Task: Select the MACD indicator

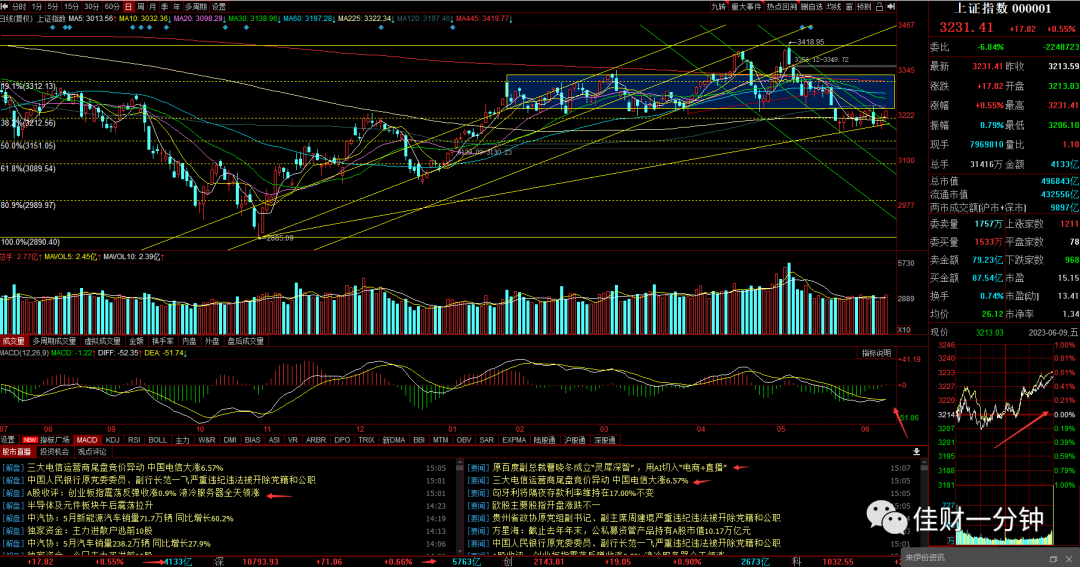Action: pos(87,440)
